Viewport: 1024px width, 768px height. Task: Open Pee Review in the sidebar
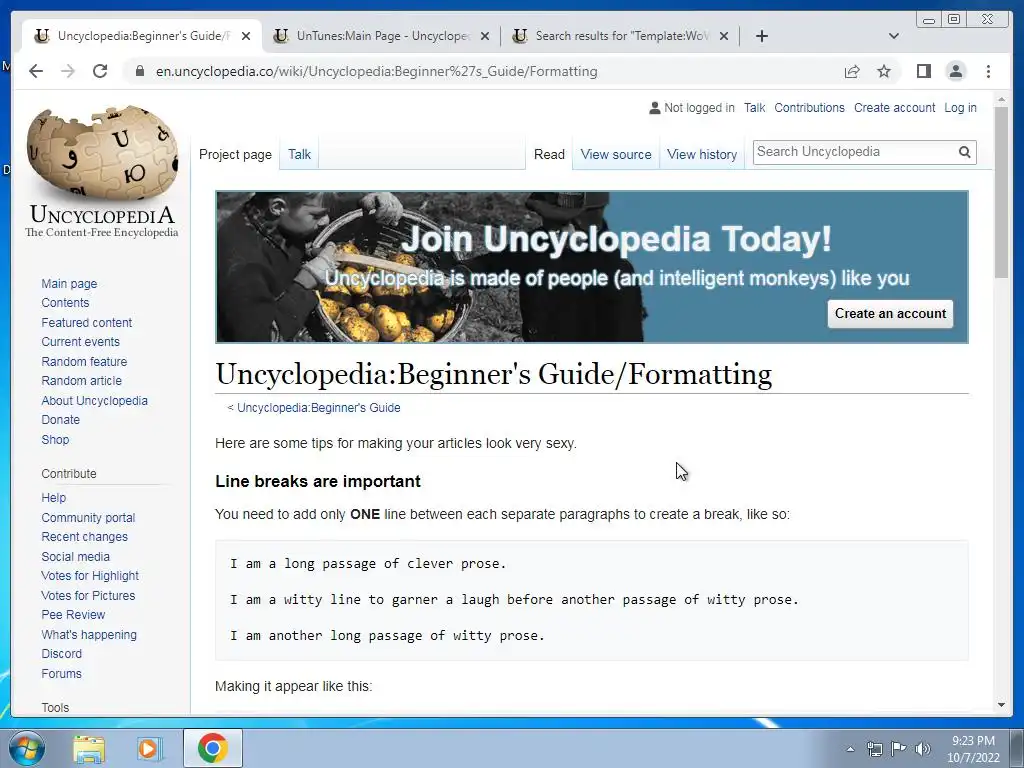73,615
